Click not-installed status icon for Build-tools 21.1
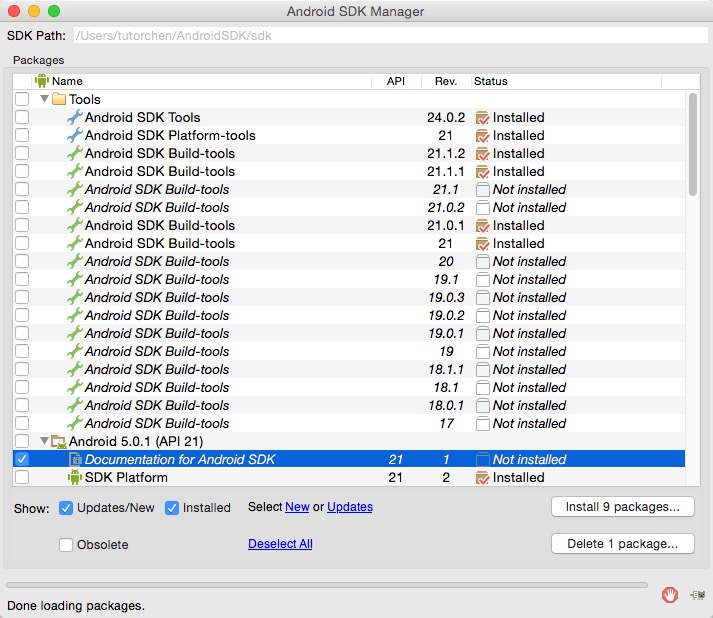 (482, 190)
